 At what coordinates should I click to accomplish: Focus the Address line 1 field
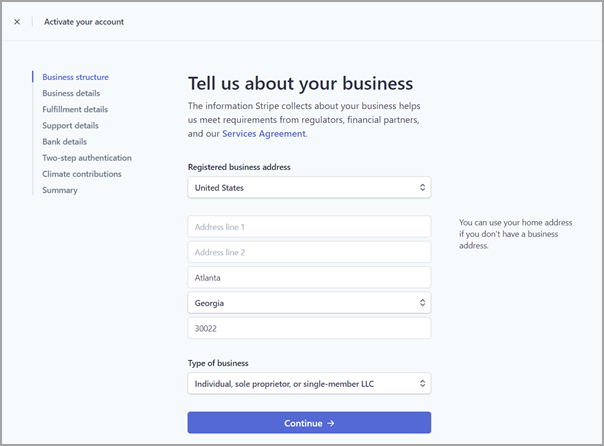click(x=309, y=226)
